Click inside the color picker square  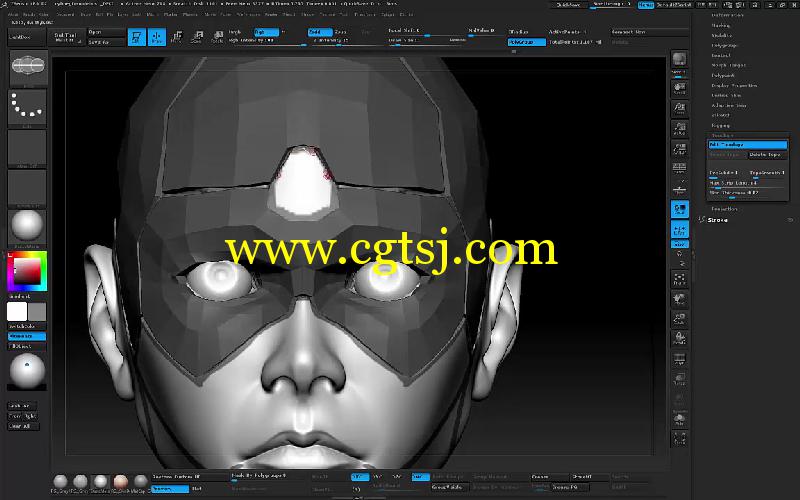coord(27,271)
